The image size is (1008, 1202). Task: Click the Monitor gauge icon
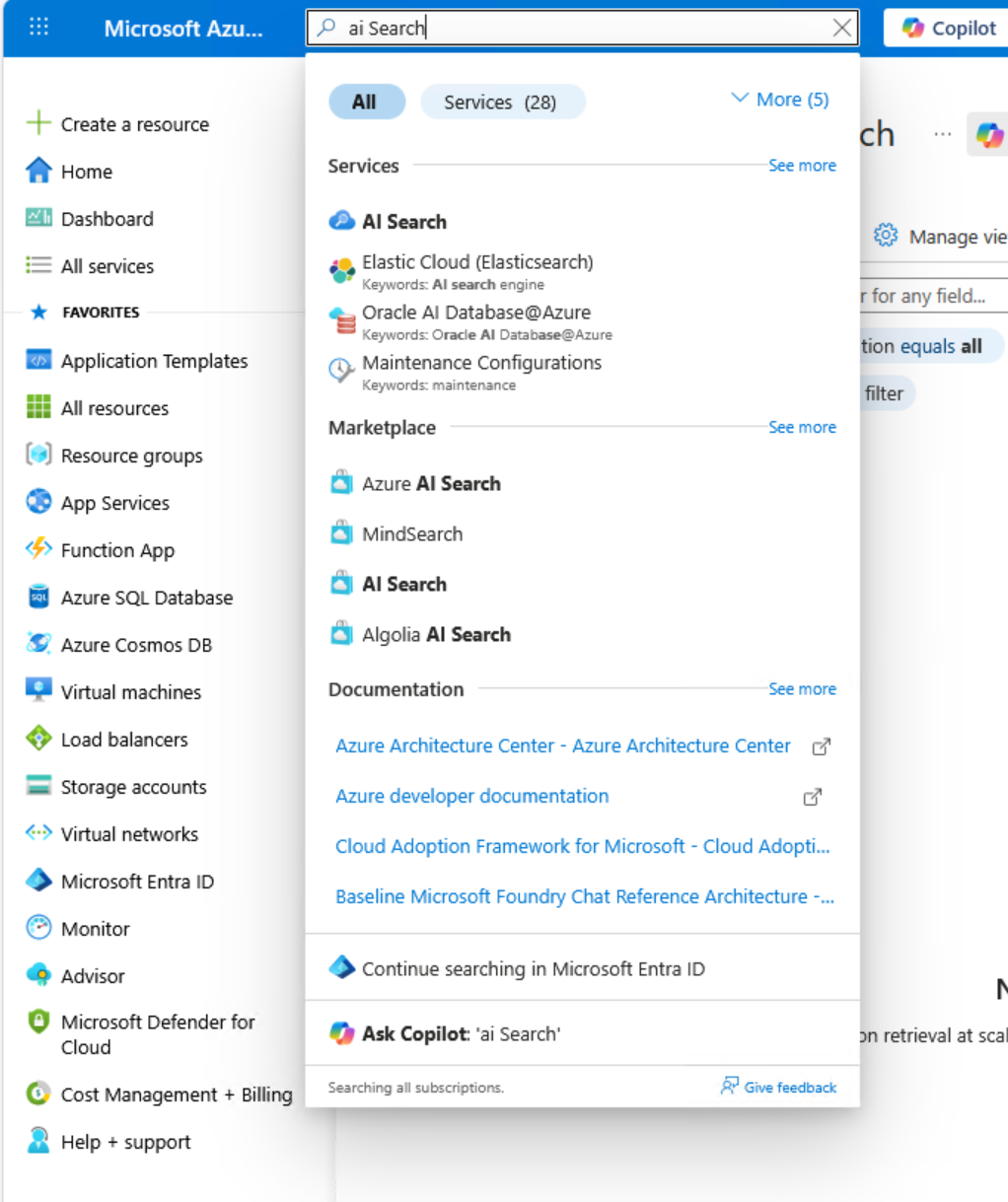pyautogui.click(x=38, y=928)
